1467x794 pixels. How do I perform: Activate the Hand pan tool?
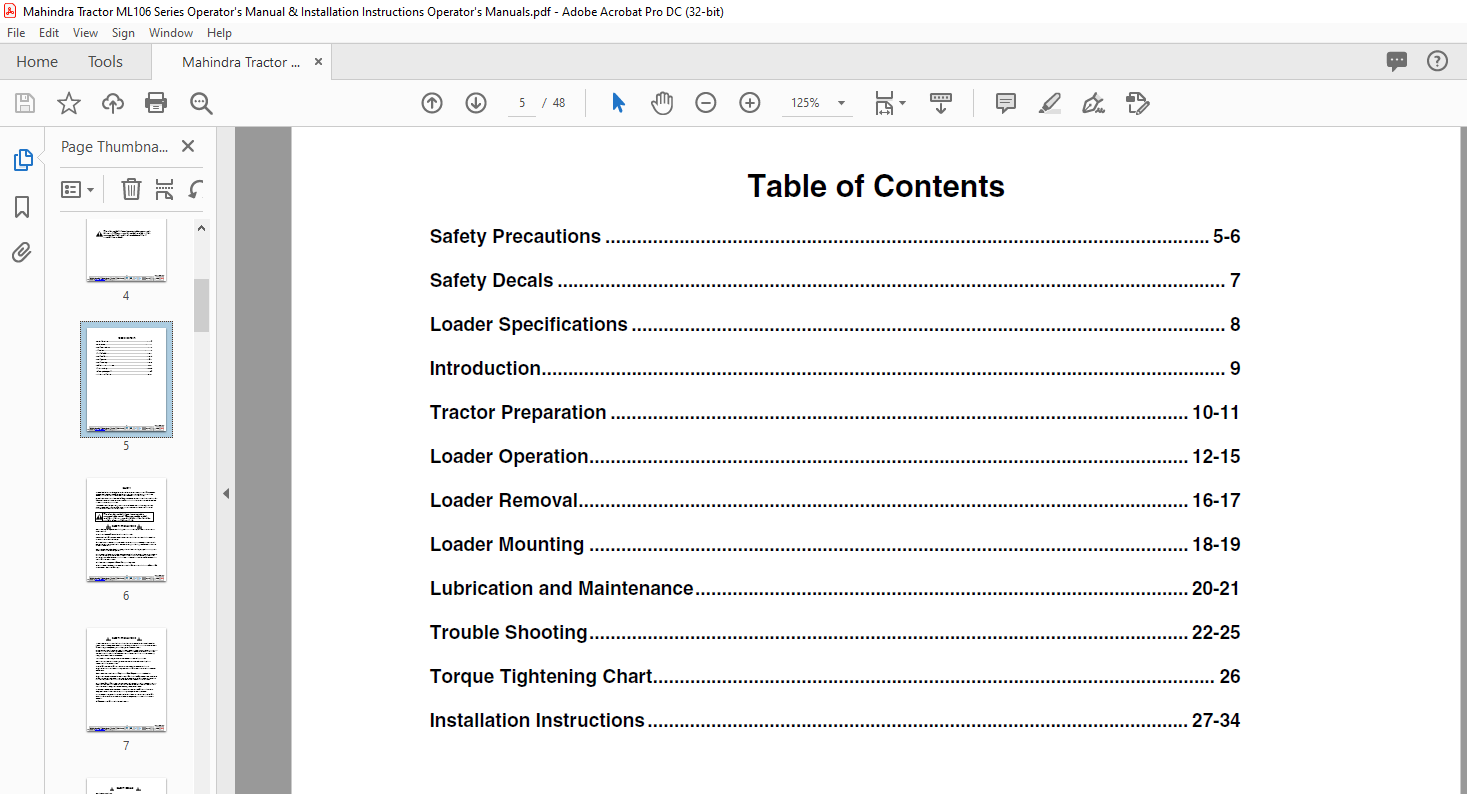(x=662, y=103)
